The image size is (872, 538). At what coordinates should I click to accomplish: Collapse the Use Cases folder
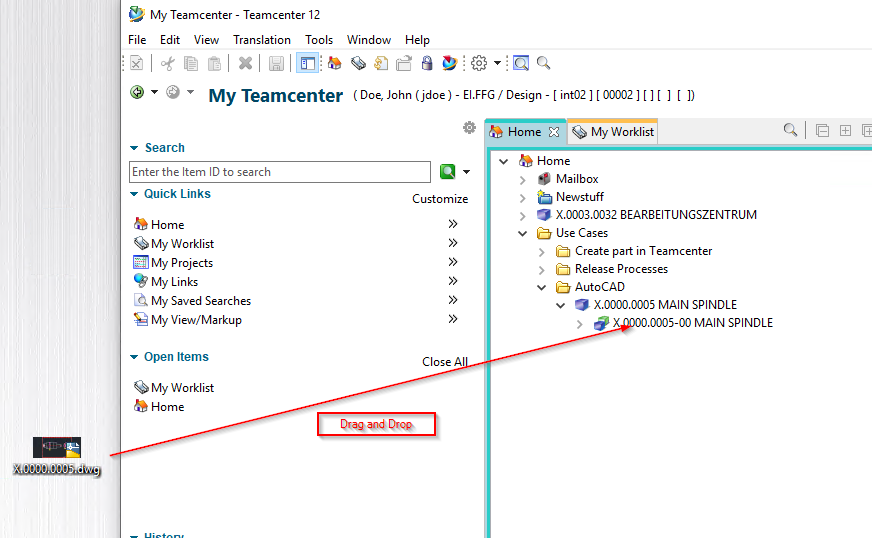(523, 233)
